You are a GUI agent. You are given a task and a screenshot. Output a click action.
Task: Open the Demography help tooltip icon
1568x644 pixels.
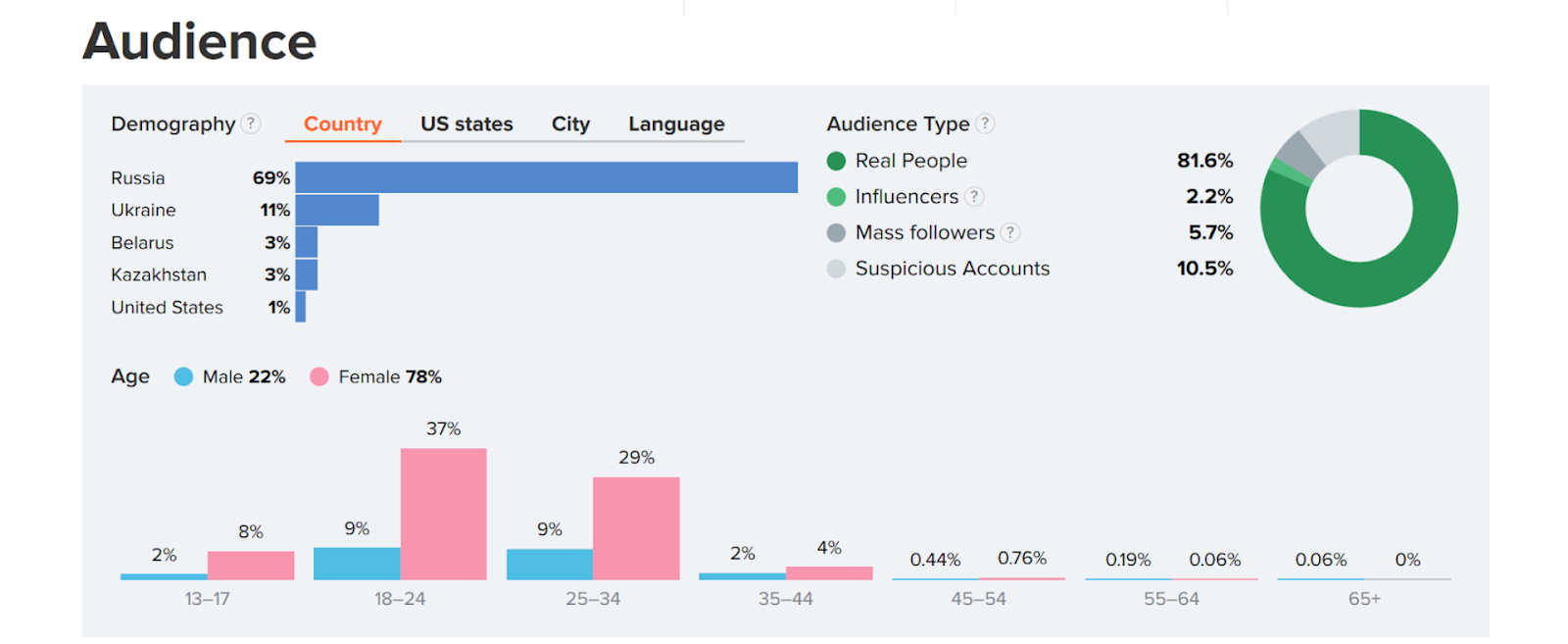[251, 124]
